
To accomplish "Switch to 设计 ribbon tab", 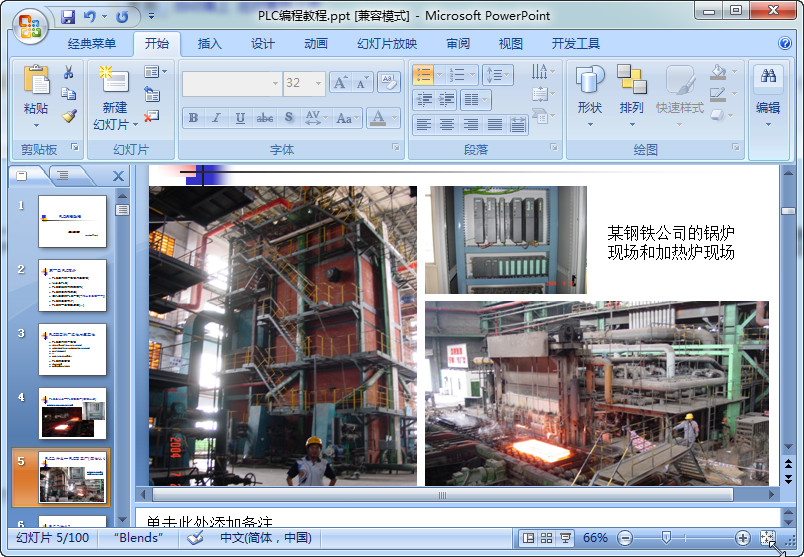I will (x=263, y=44).
